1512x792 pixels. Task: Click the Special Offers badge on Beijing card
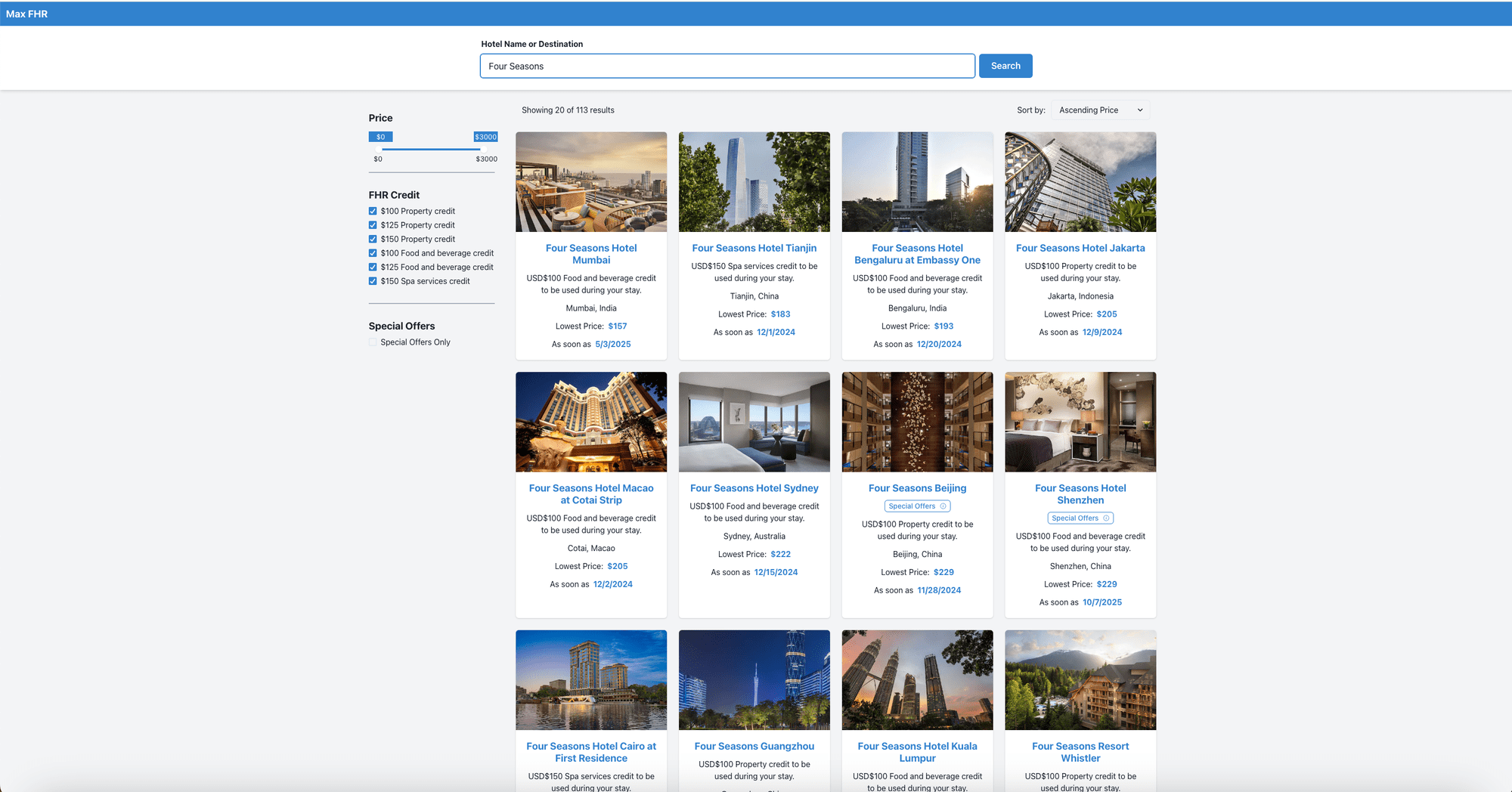tap(918, 506)
